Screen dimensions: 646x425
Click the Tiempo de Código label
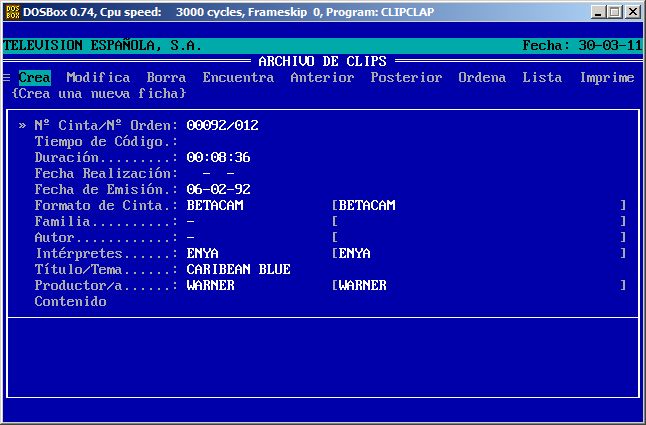click(x=106, y=141)
